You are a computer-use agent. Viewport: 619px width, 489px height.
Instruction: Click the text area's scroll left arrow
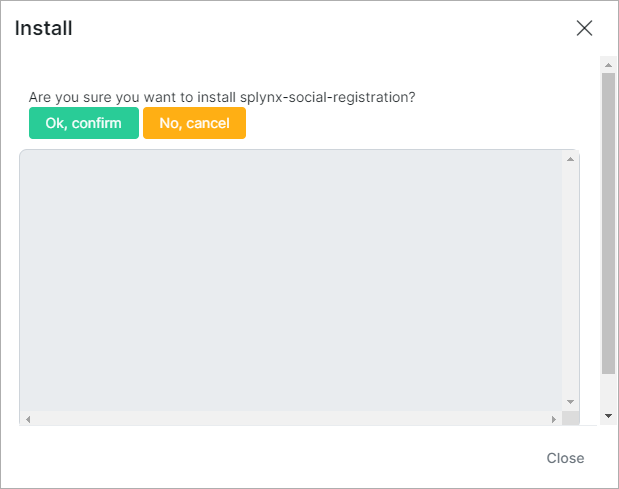[28, 418]
